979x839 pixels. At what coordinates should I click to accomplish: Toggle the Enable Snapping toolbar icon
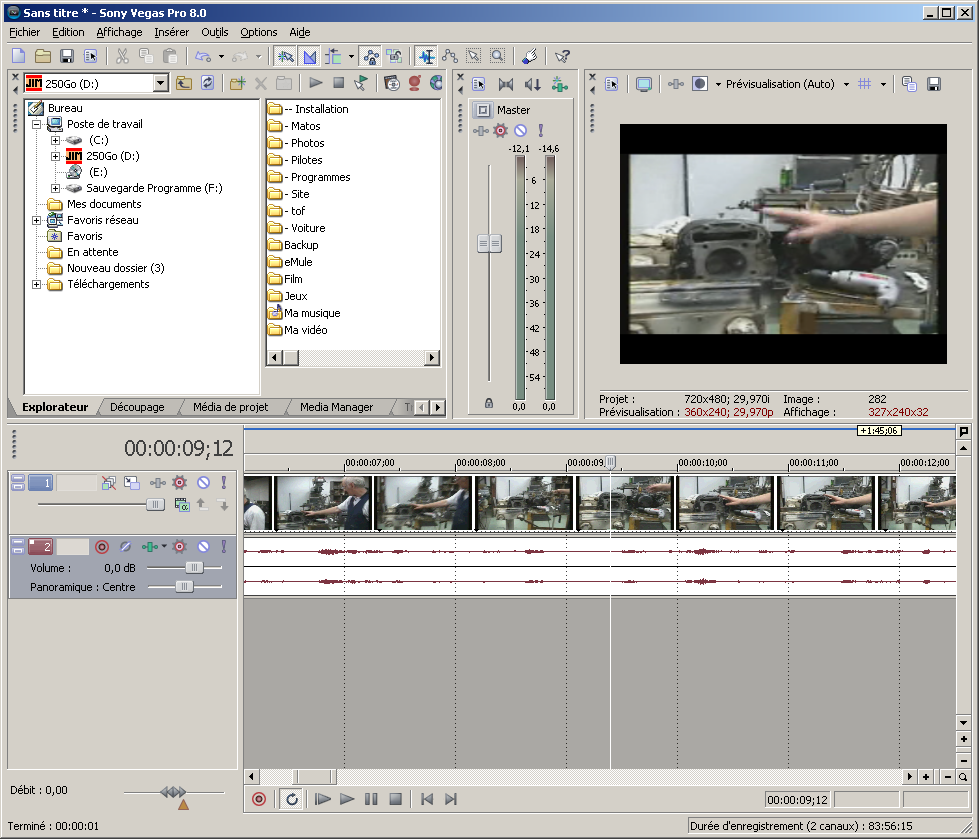pyautogui.click(x=286, y=57)
